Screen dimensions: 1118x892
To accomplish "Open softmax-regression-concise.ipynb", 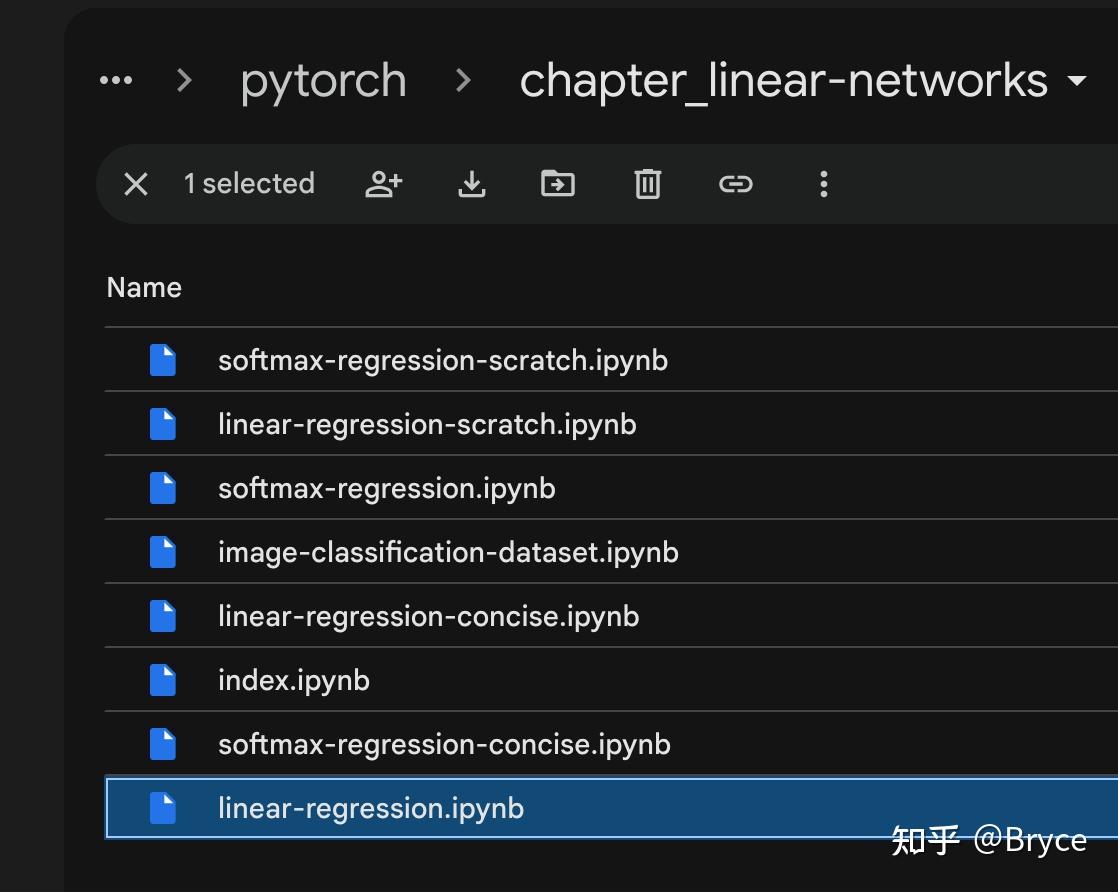I will [x=444, y=744].
